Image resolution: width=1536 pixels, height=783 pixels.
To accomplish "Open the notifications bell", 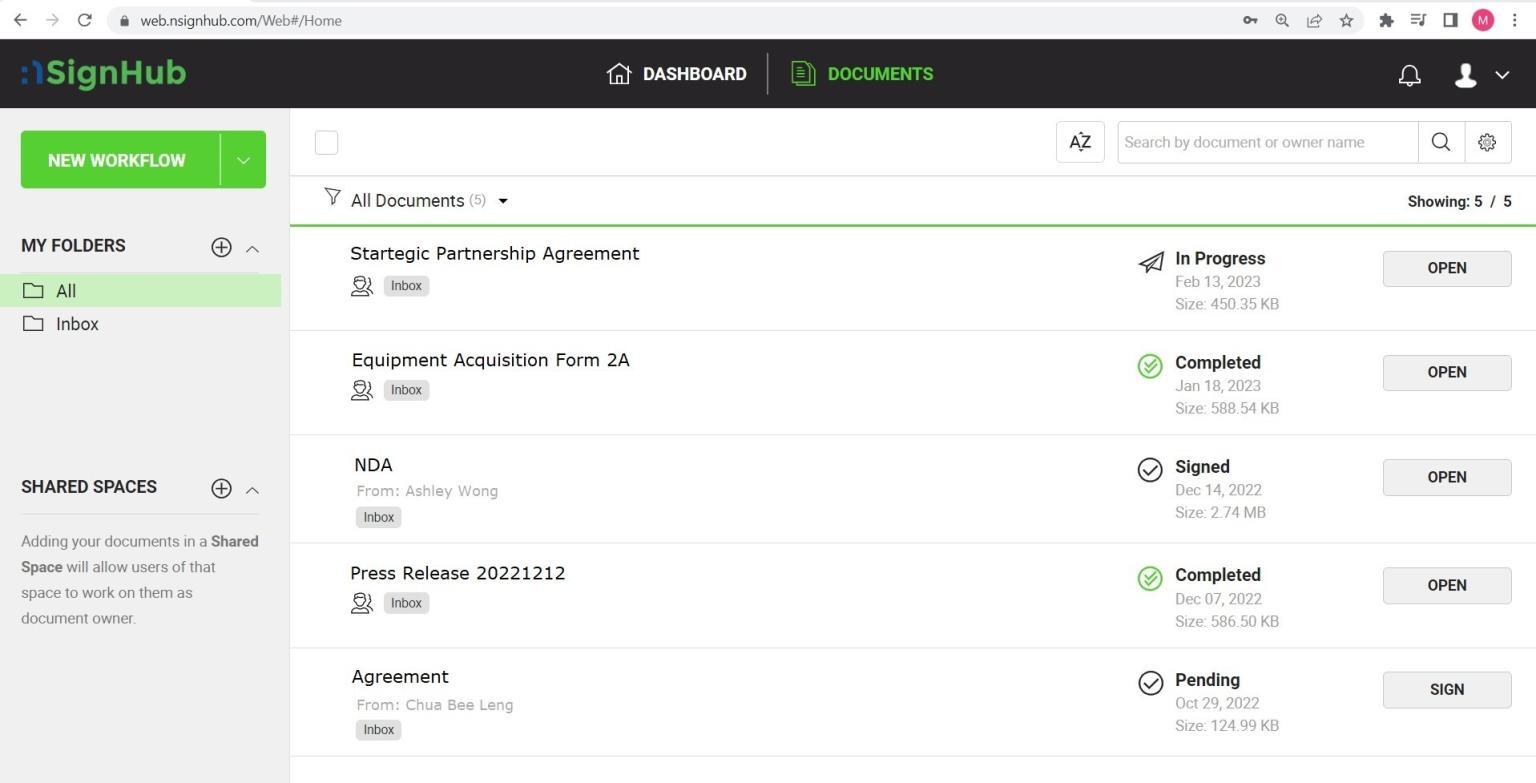I will point(1409,74).
